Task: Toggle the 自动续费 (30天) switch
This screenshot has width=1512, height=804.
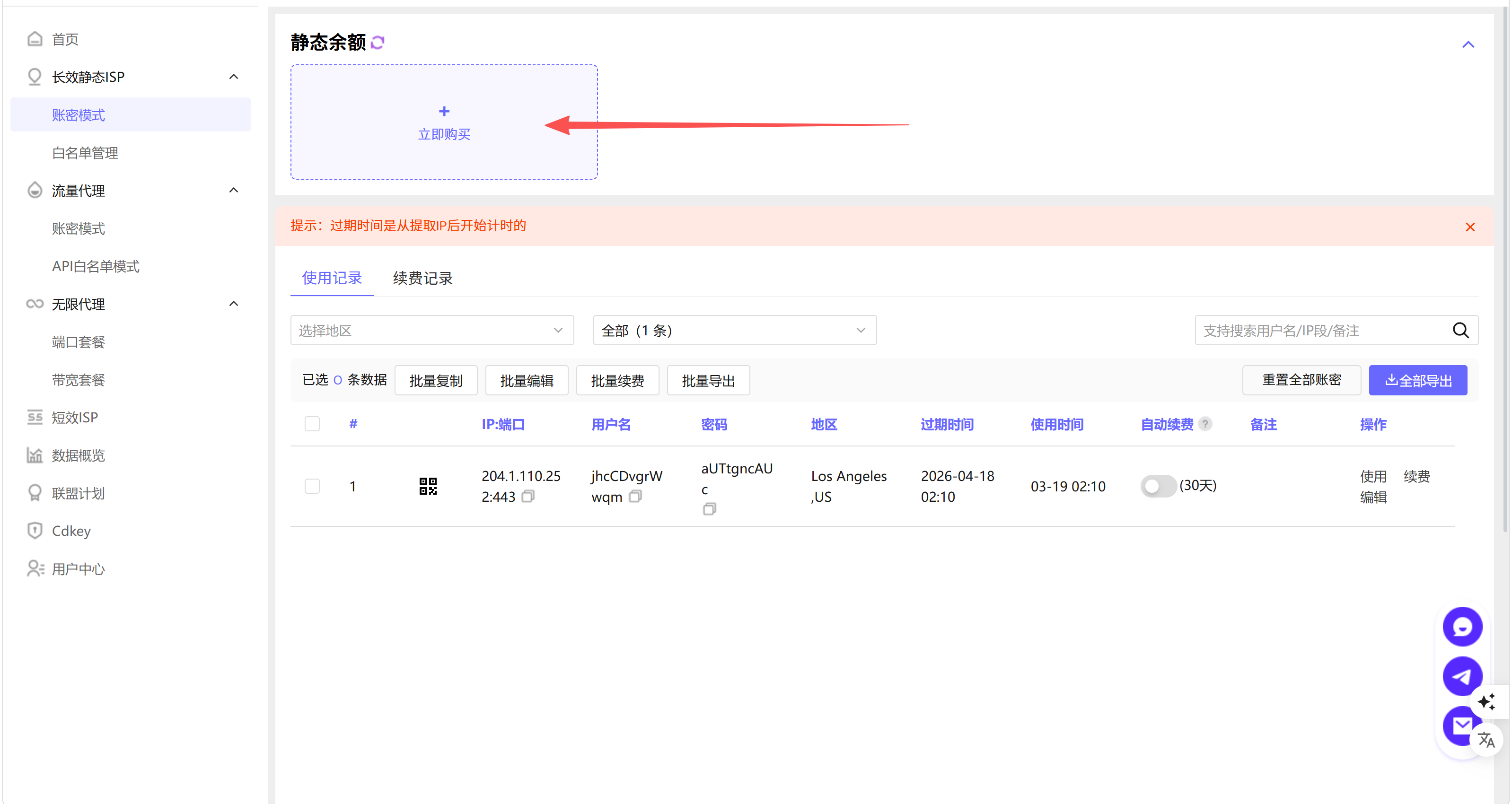Action: (1158, 486)
